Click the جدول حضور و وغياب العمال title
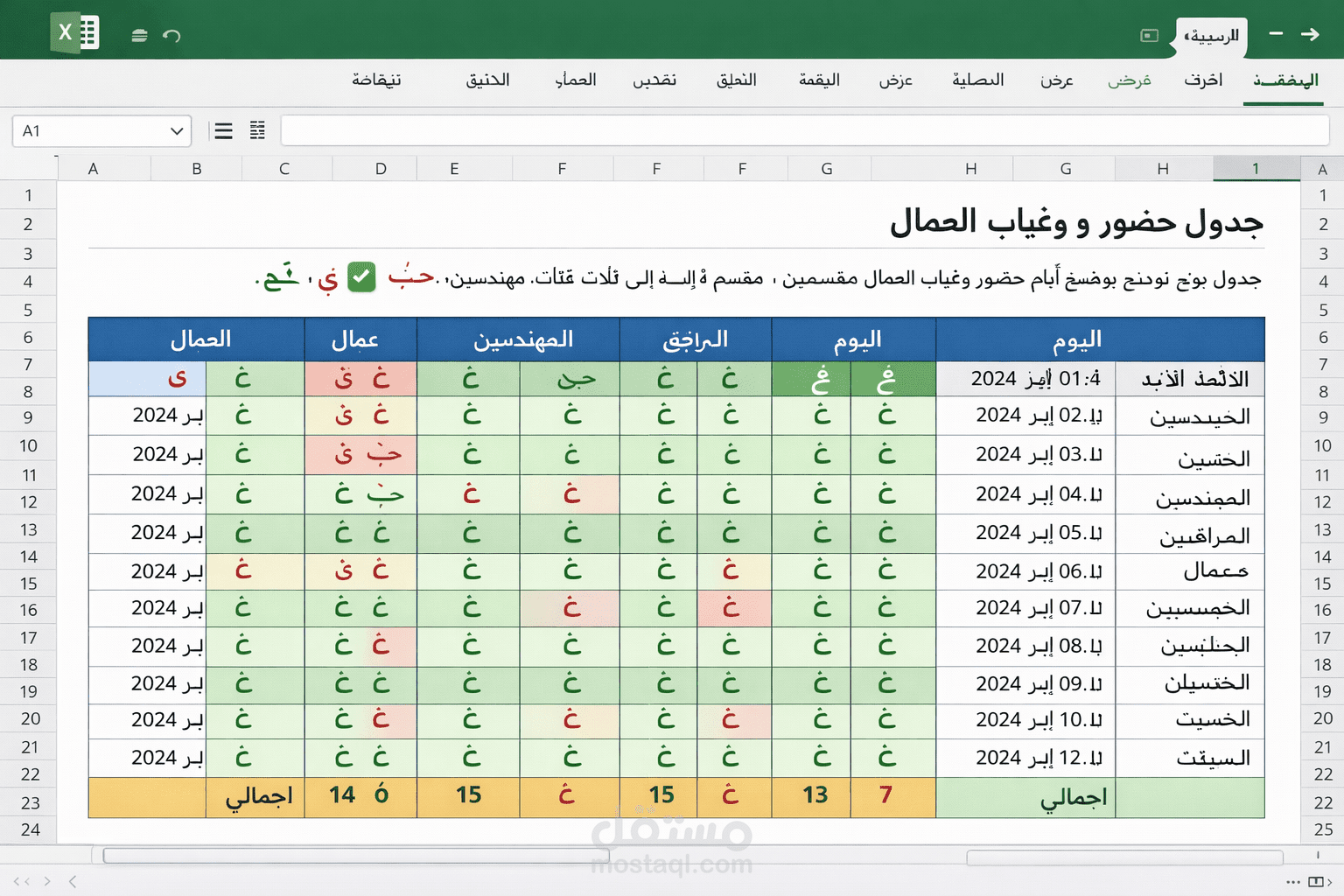This screenshot has height=896, width=1344. 1076,221
